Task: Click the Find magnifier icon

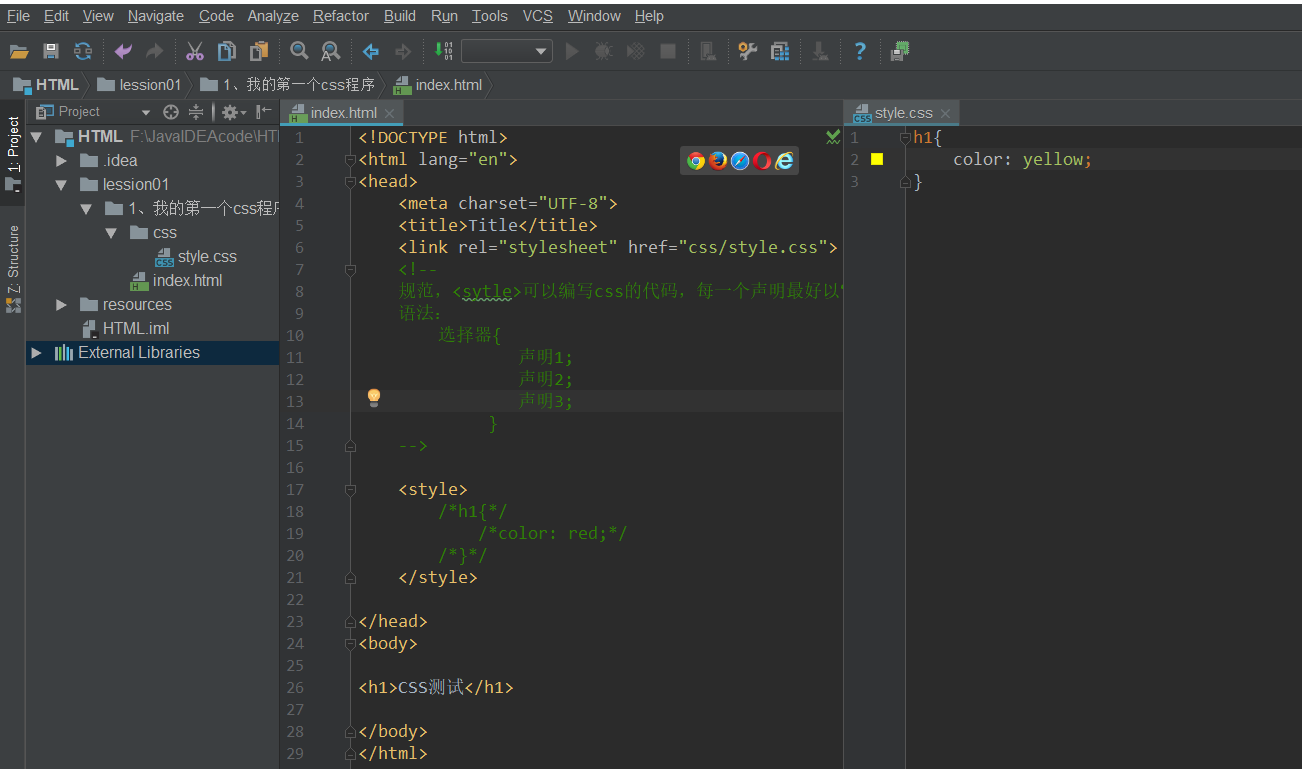Action: click(299, 51)
